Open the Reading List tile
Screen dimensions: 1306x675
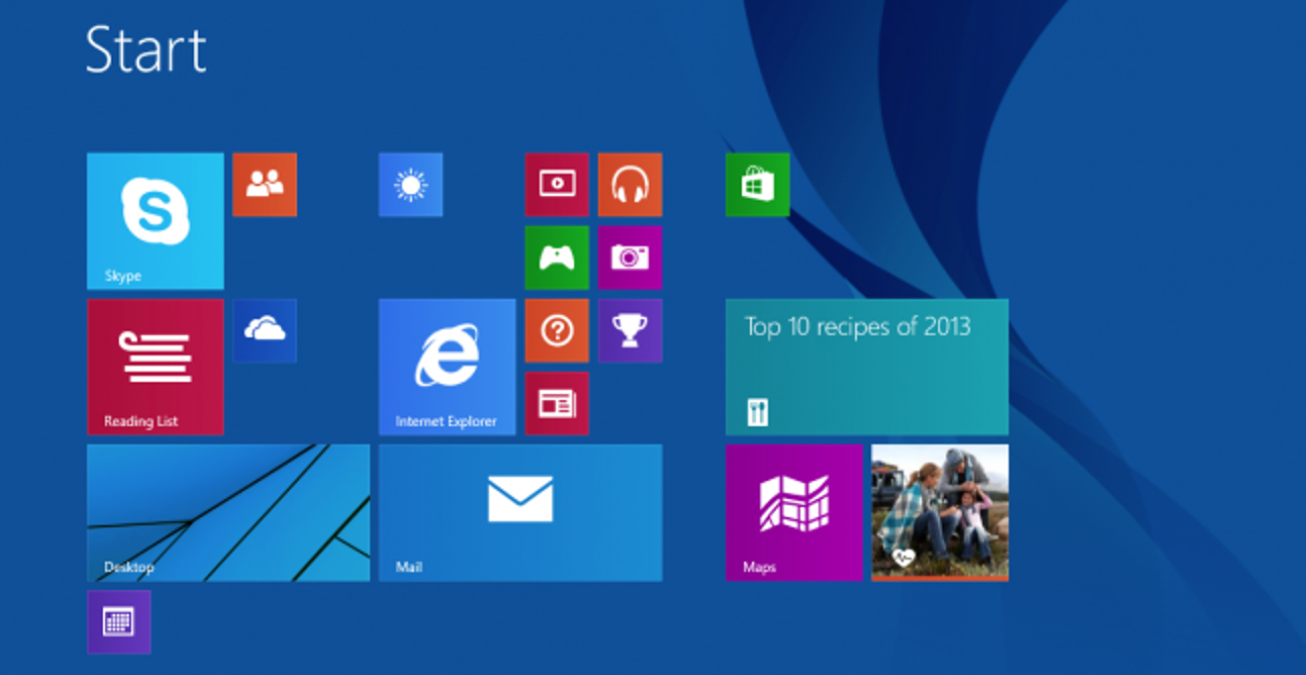tap(155, 367)
